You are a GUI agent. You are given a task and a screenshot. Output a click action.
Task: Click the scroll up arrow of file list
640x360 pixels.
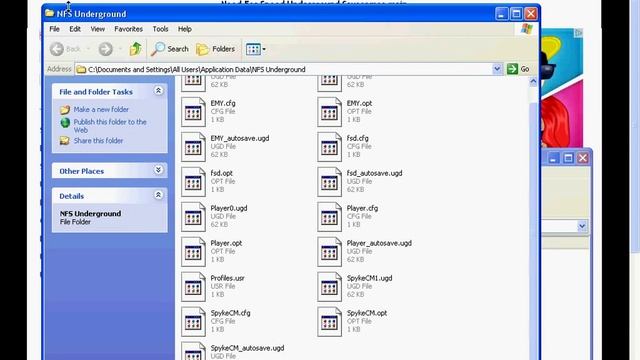click(533, 82)
